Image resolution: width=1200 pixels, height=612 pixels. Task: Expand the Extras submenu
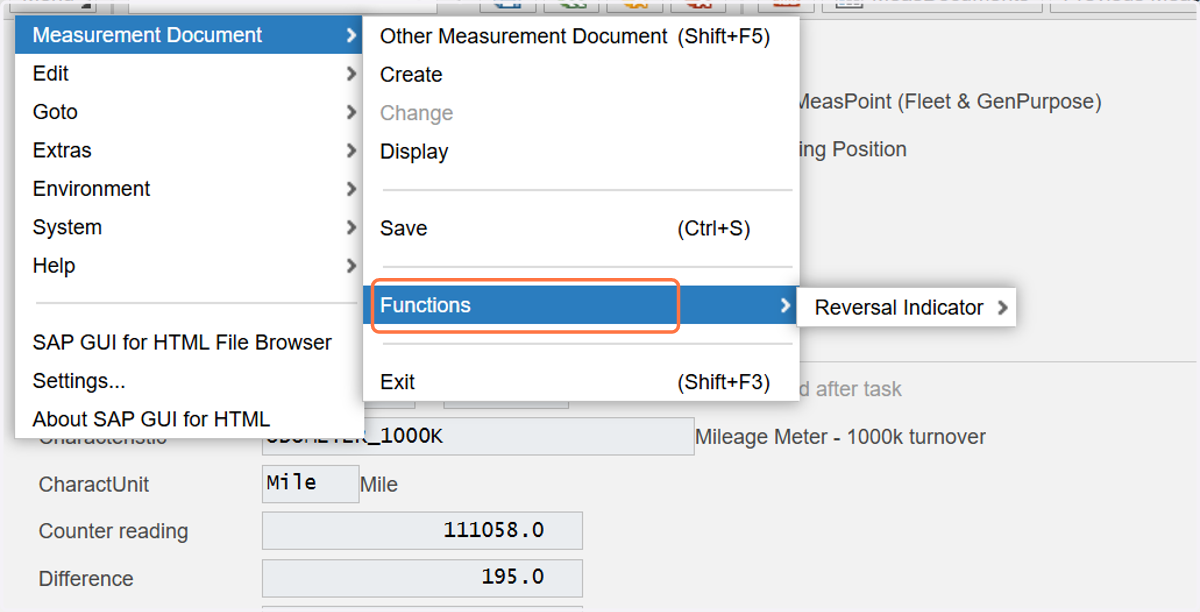click(x=189, y=150)
